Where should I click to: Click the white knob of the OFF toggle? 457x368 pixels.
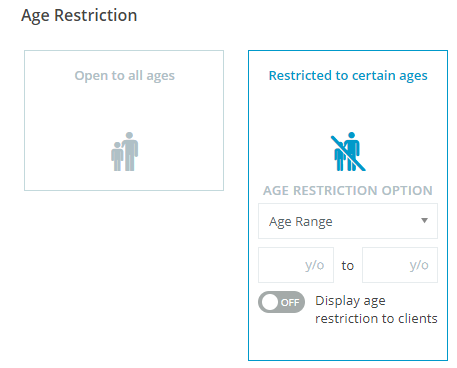[270, 302]
